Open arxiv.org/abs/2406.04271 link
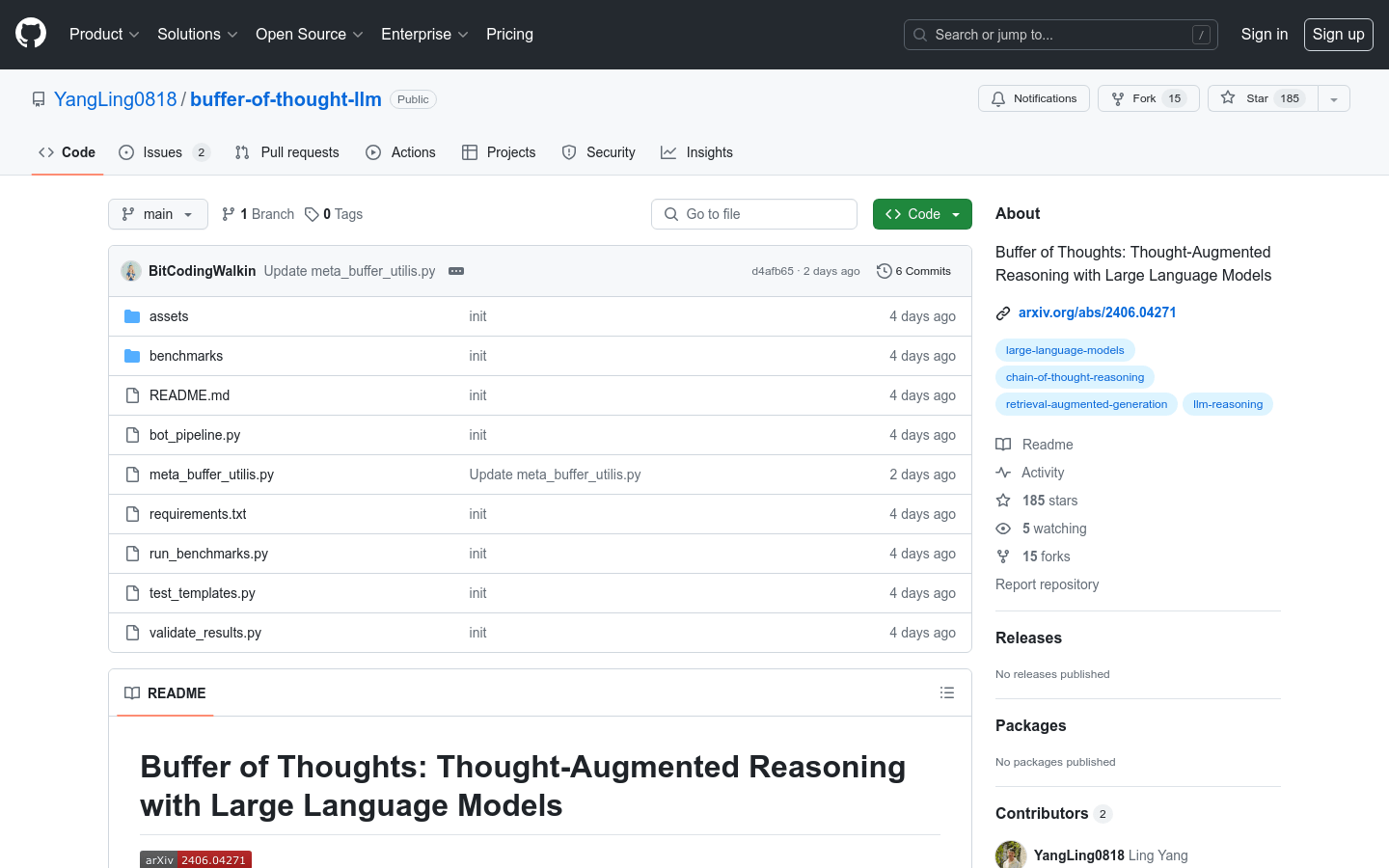 (x=1098, y=312)
